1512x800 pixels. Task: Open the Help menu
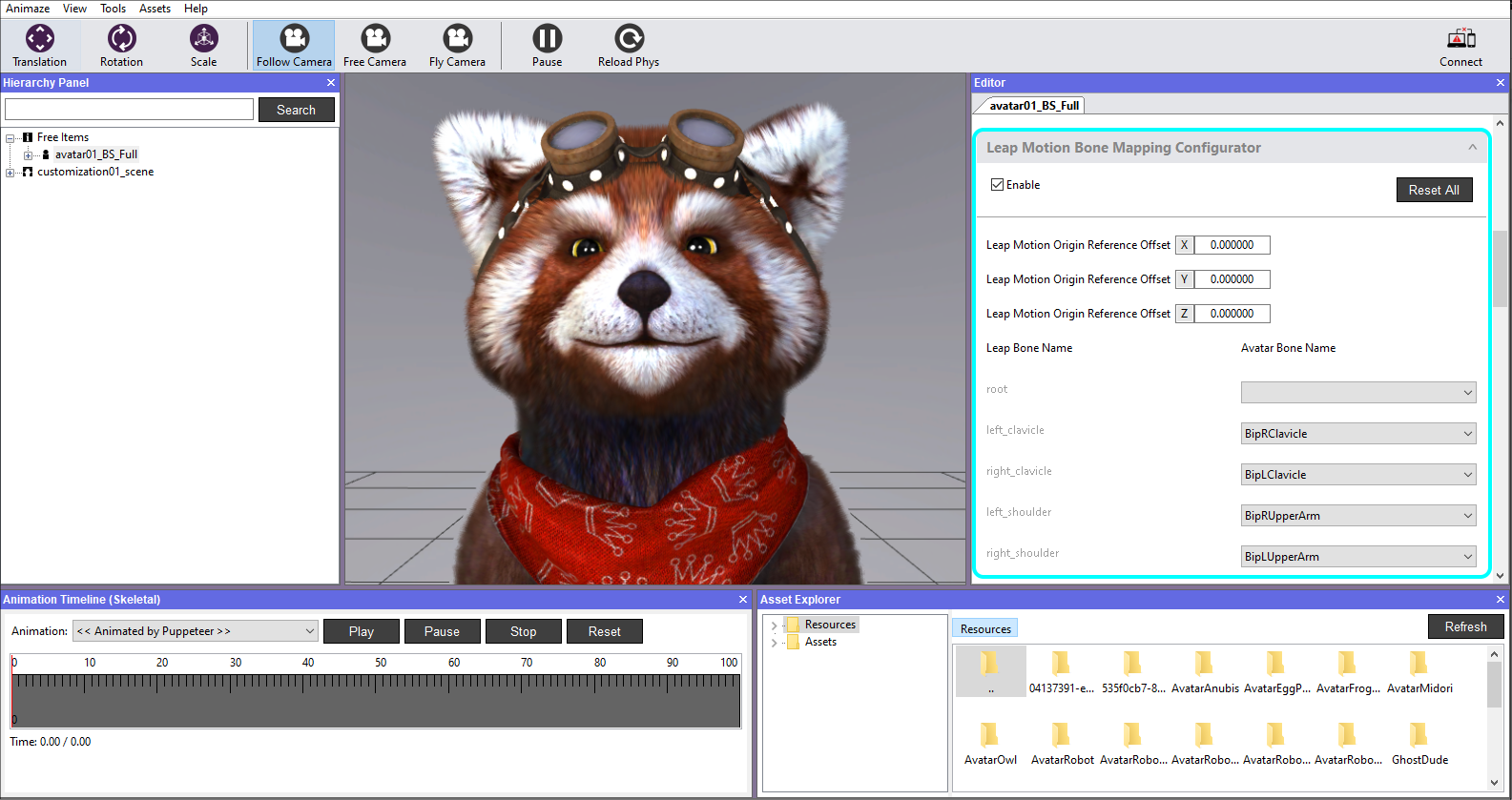[196, 9]
